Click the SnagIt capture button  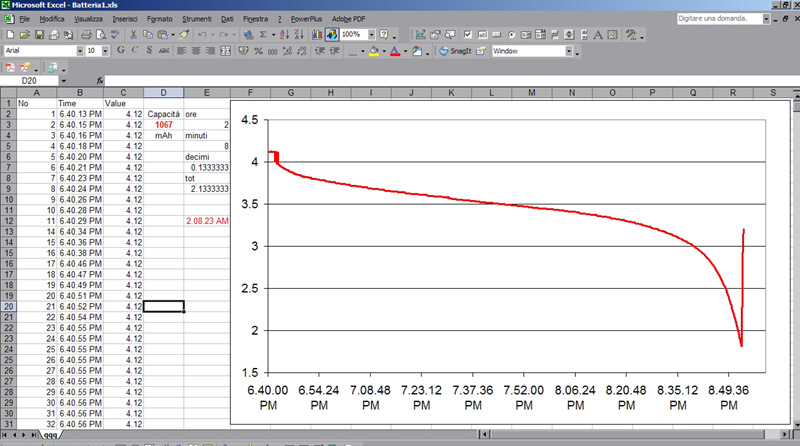click(x=455, y=51)
